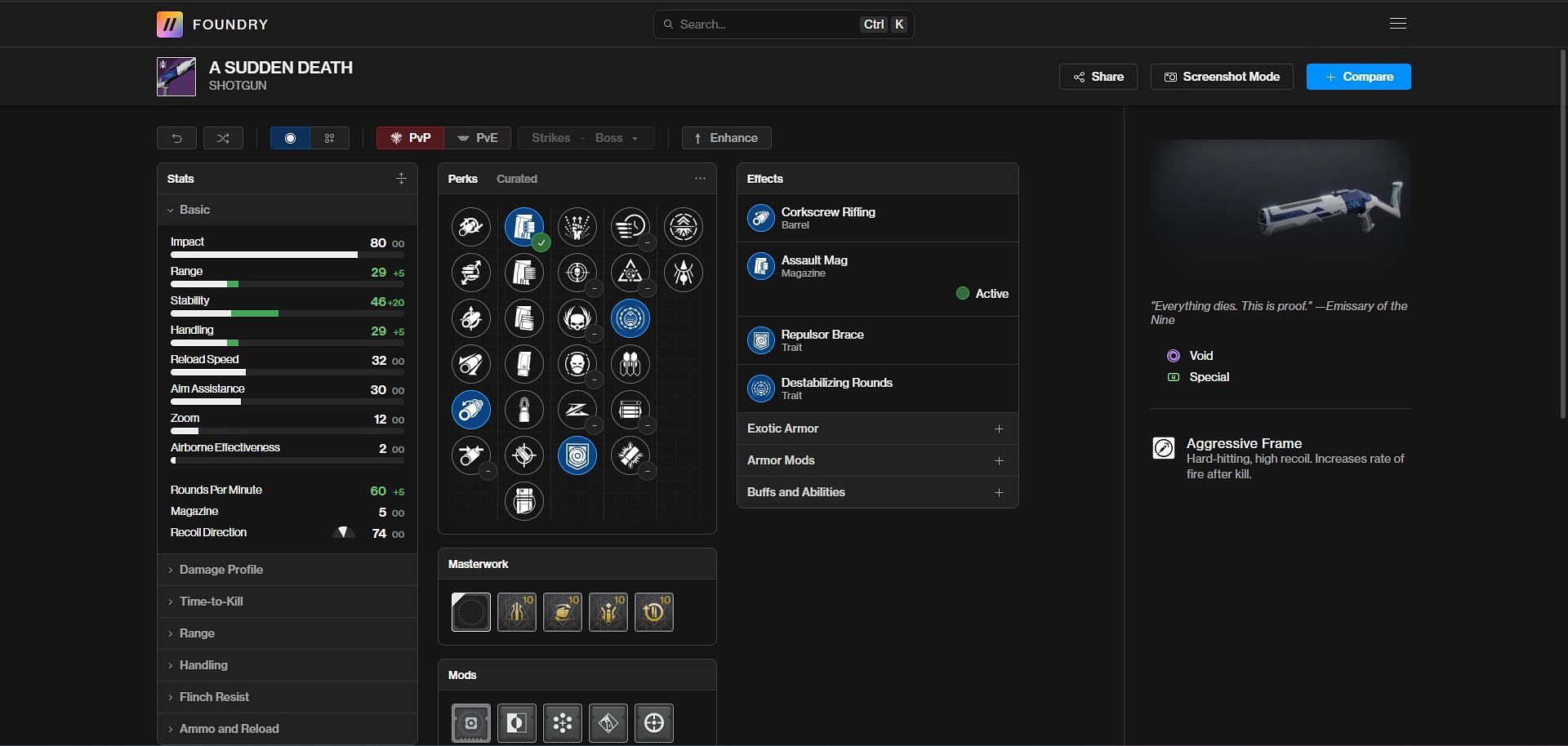Pick the Repulsor Brace shield perk icon
Viewport: 1568px width, 746px height.
point(577,455)
